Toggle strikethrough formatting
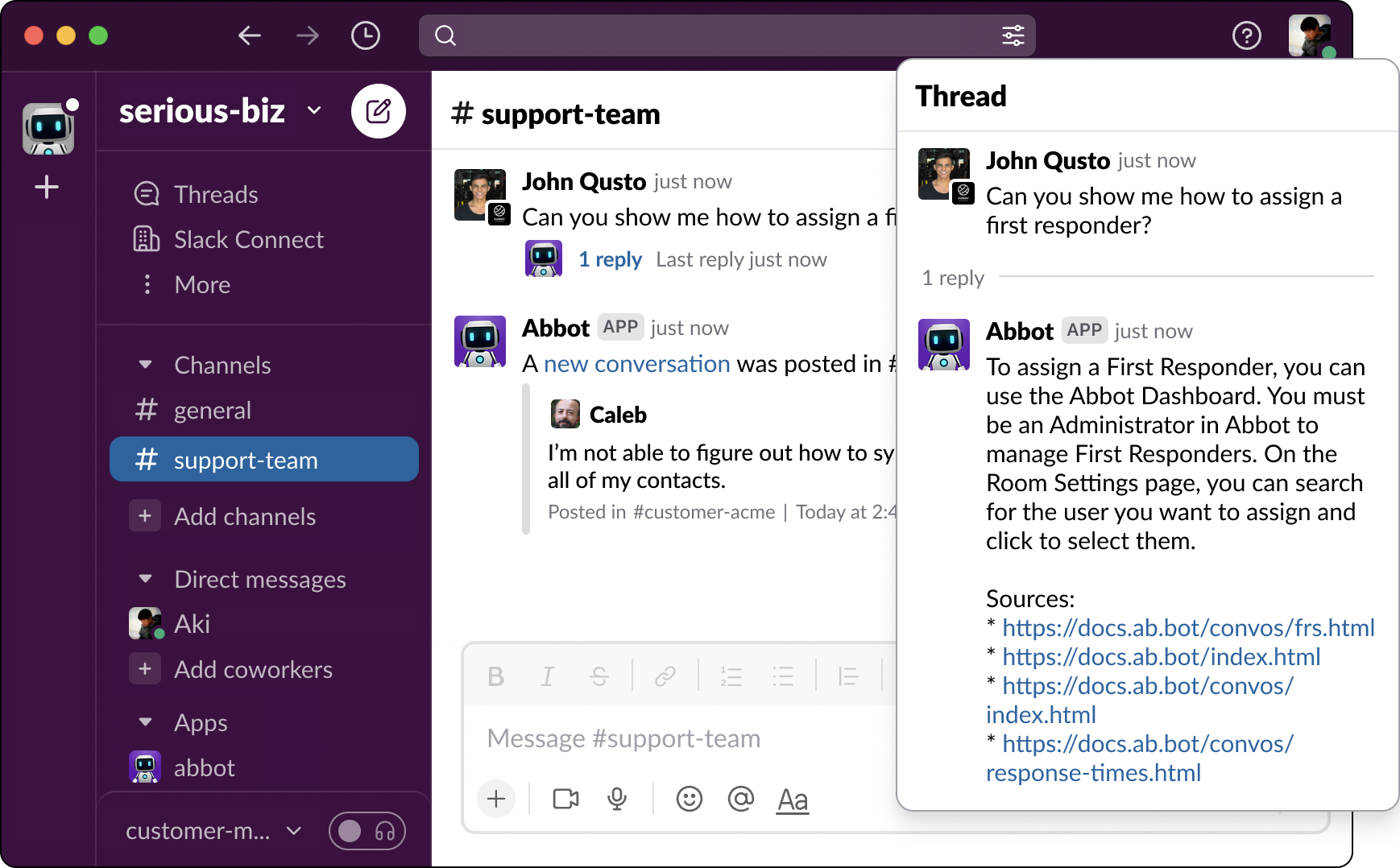This screenshot has width=1400, height=868. tap(599, 676)
